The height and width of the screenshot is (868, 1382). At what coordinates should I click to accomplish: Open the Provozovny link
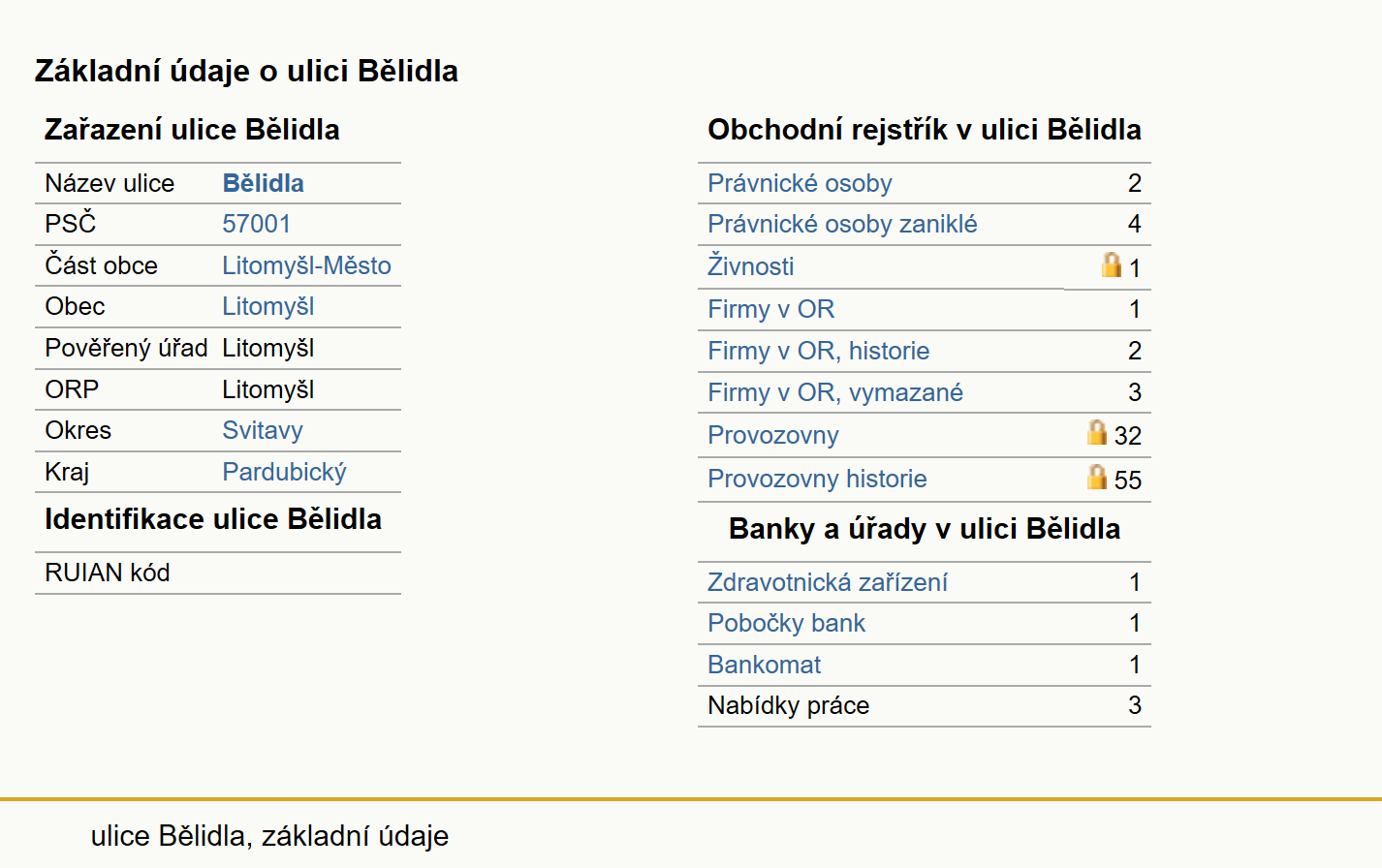[772, 435]
